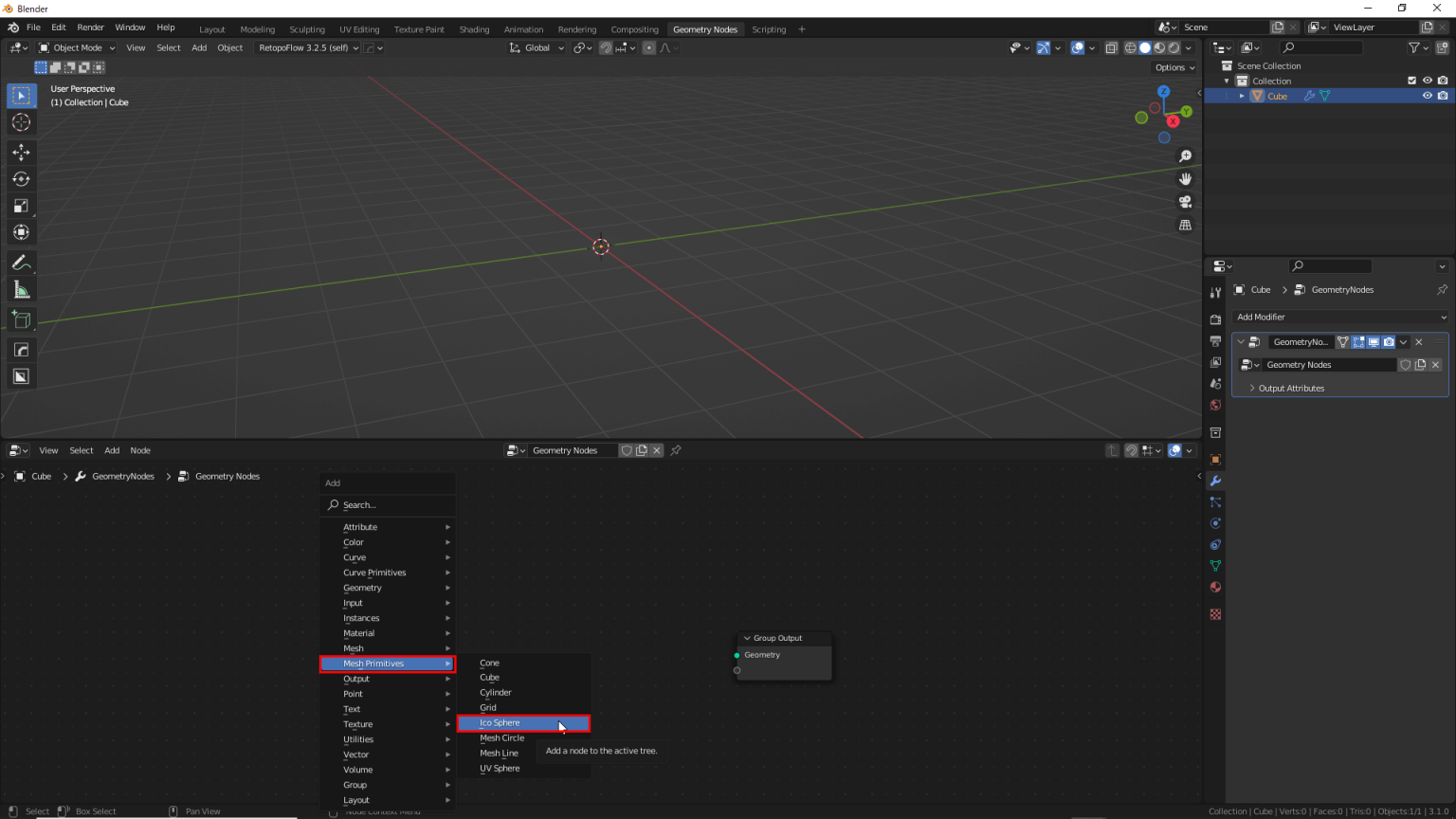Open the Material Properties tab
Image resolution: width=1456 pixels, height=819 pixels.
1216,587
